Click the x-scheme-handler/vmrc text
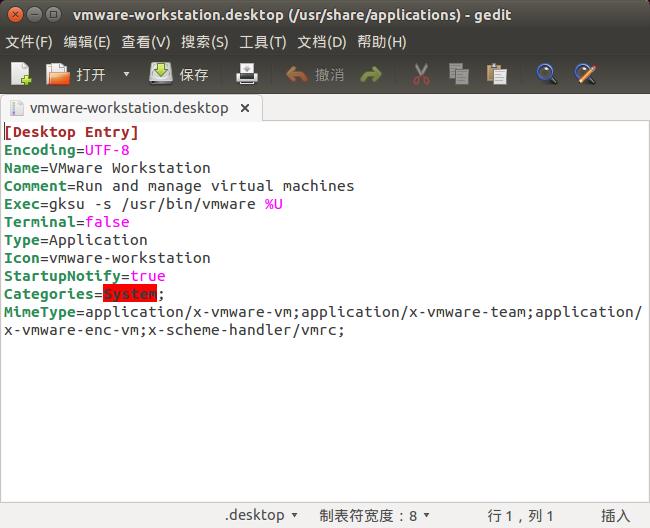 [x=246, y=330]
